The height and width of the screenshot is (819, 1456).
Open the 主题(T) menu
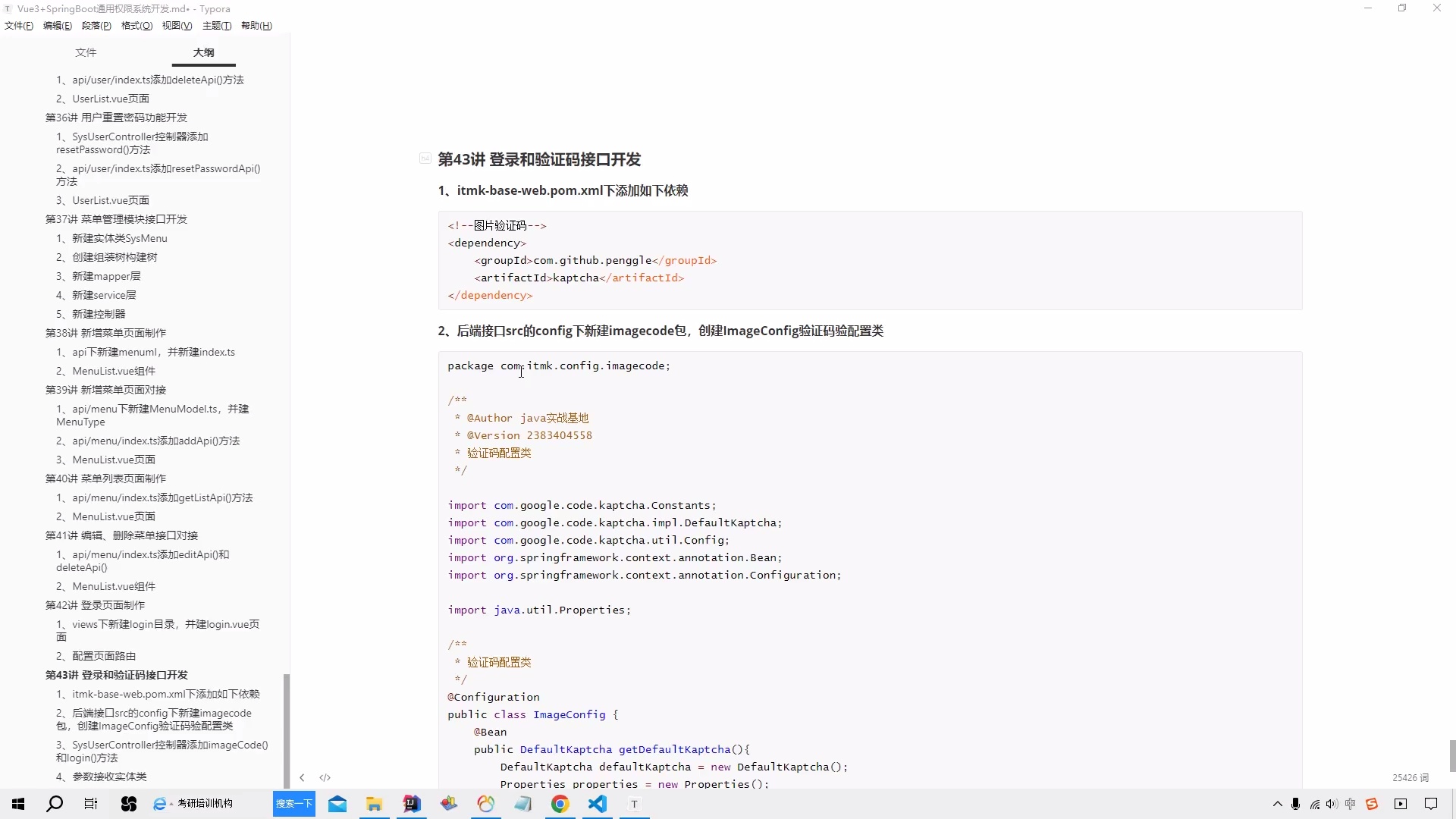217,25
